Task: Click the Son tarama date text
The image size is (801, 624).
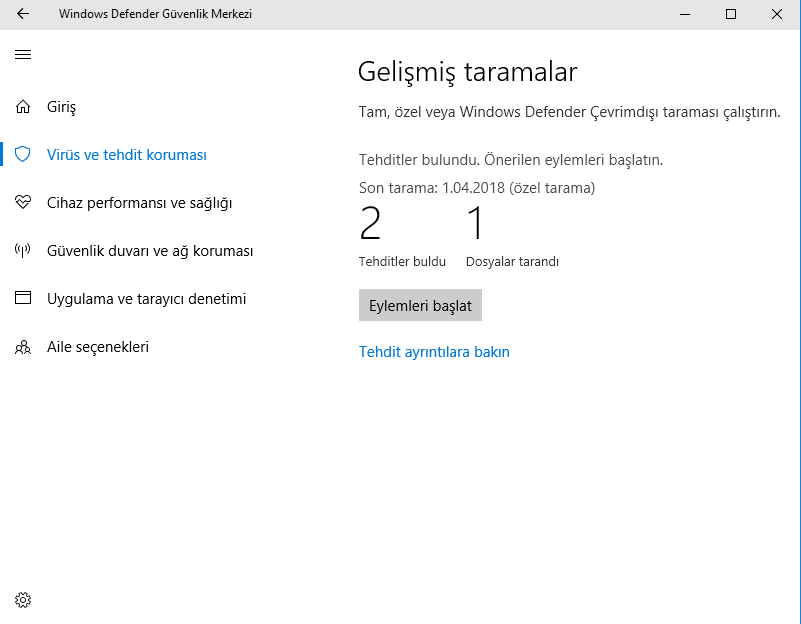Action: point(477,188)
